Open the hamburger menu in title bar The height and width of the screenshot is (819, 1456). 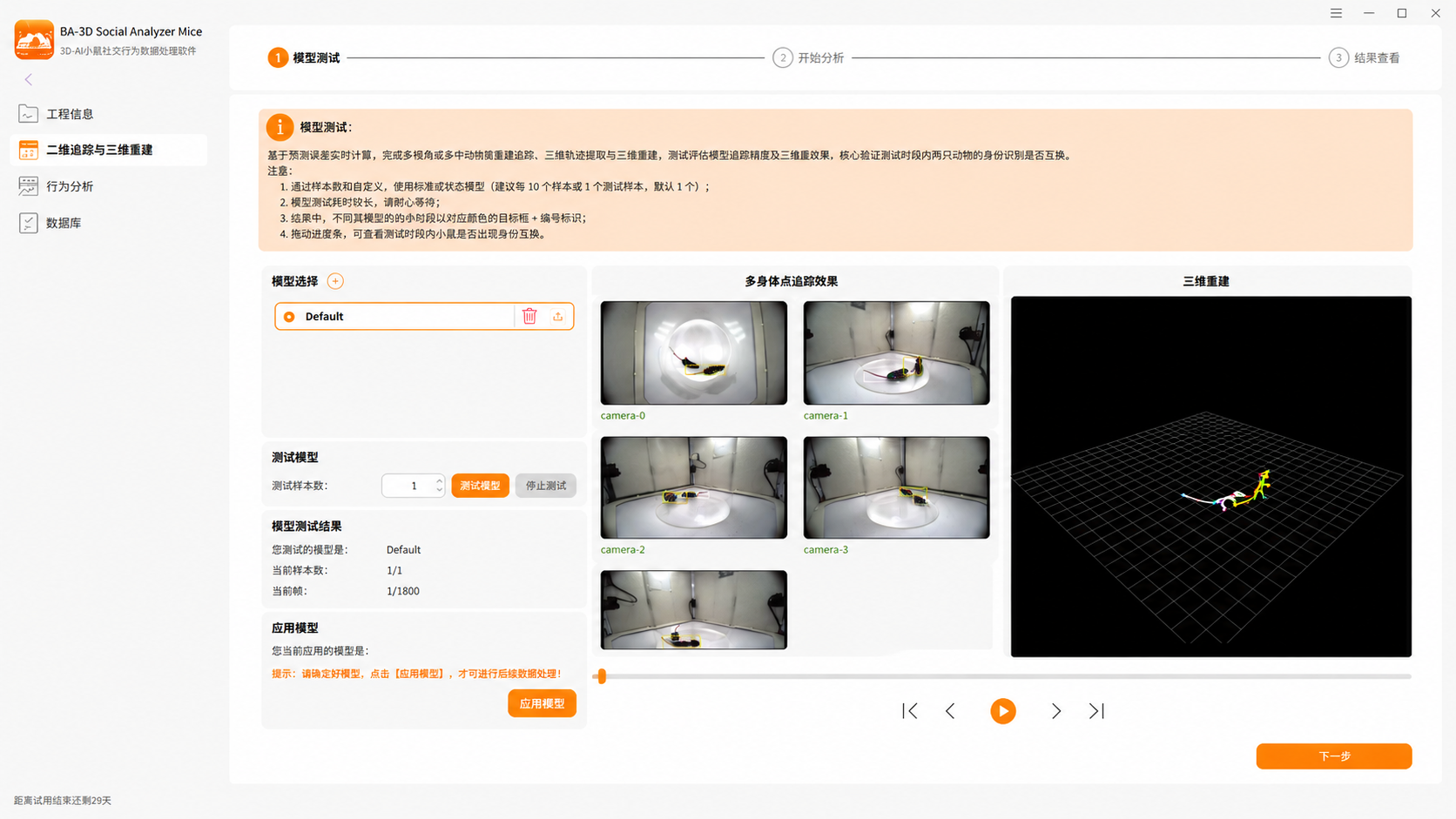(x=1336, y=13)
